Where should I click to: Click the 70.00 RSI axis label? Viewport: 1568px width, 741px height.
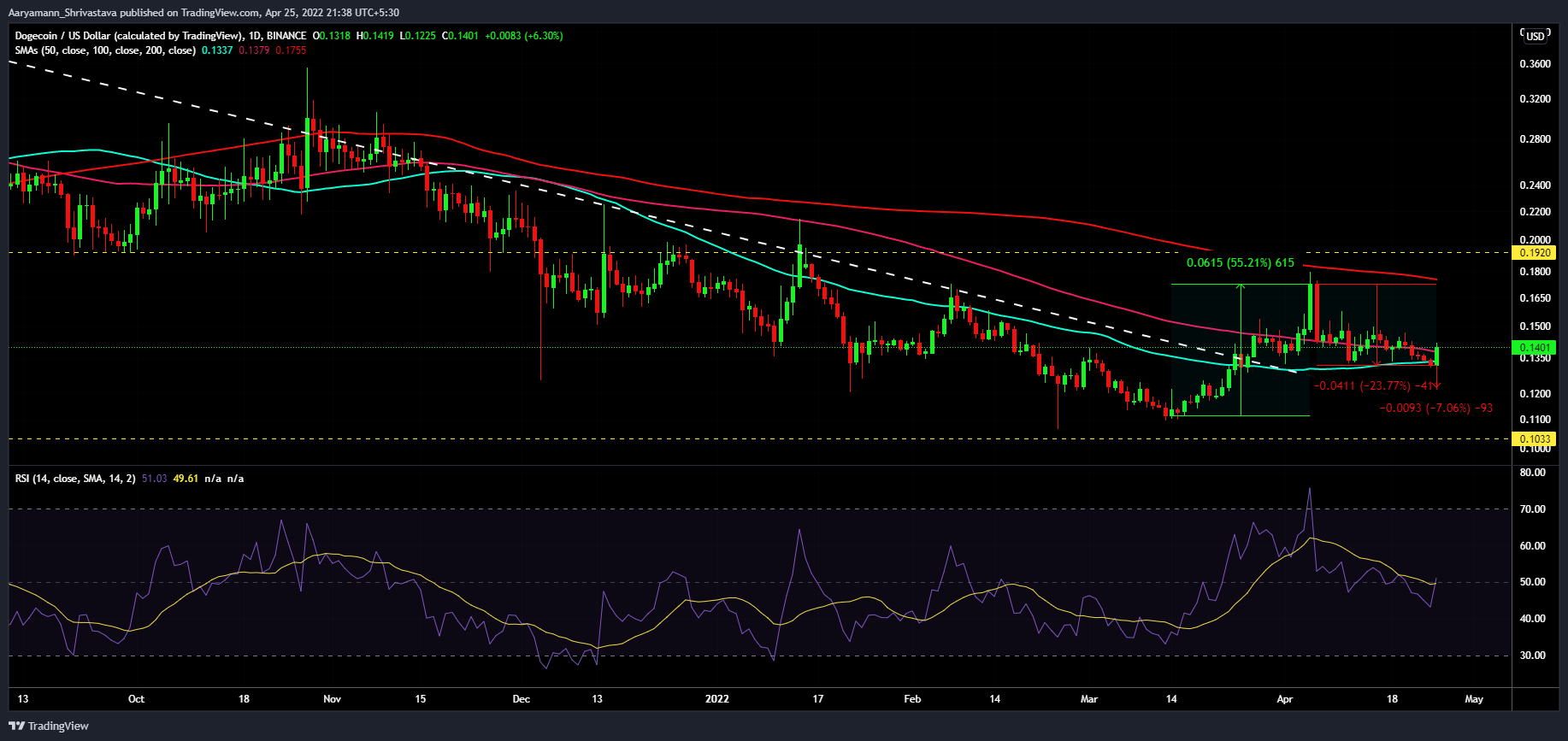(x=1533, y=509)
